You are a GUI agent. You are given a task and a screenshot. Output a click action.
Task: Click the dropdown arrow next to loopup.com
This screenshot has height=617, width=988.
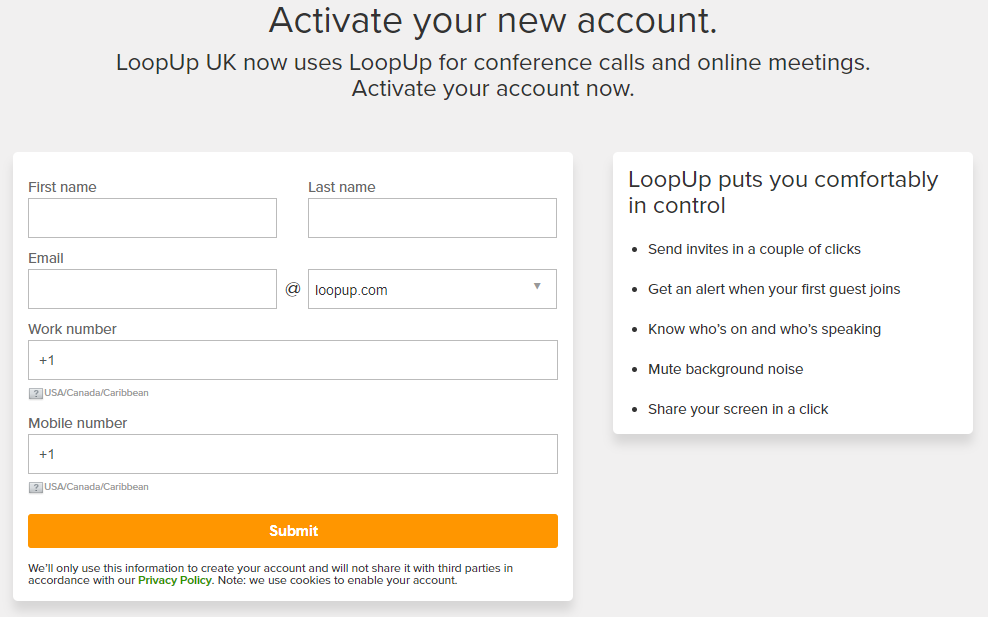[538, 288]
